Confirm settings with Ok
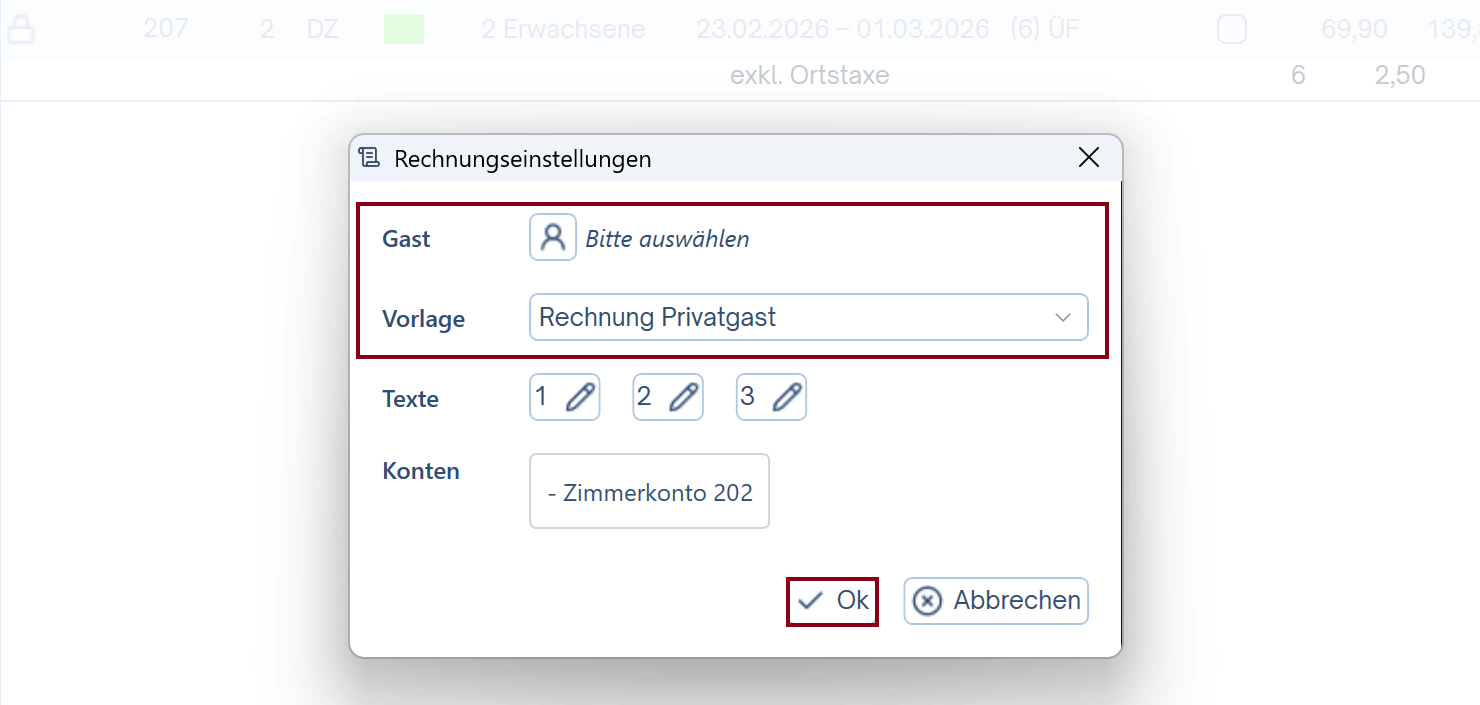 tap(832, 600)
